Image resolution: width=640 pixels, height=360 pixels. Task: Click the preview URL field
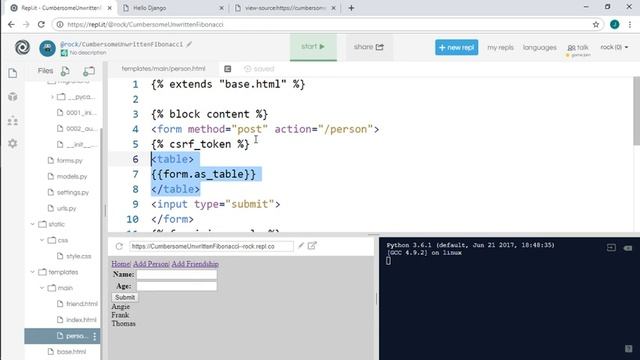click(x=211, y=246)
